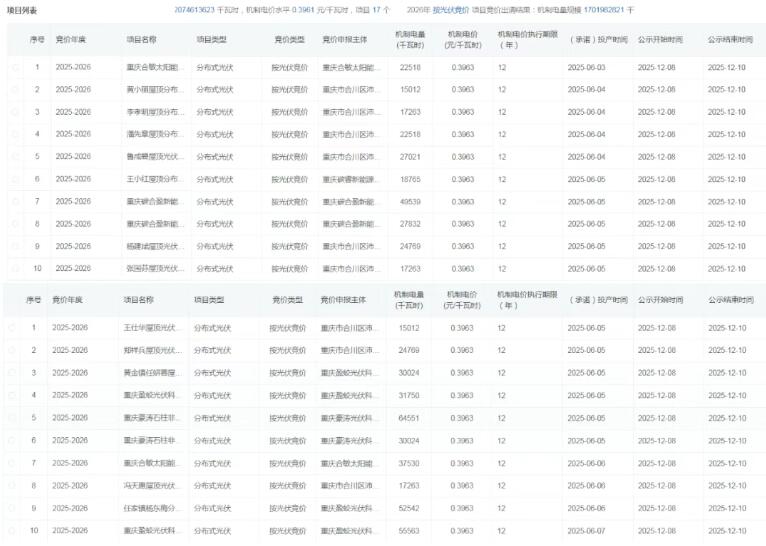Choose the radio button beside 鲁成碧屋顶光伏 project

point(14,157)
